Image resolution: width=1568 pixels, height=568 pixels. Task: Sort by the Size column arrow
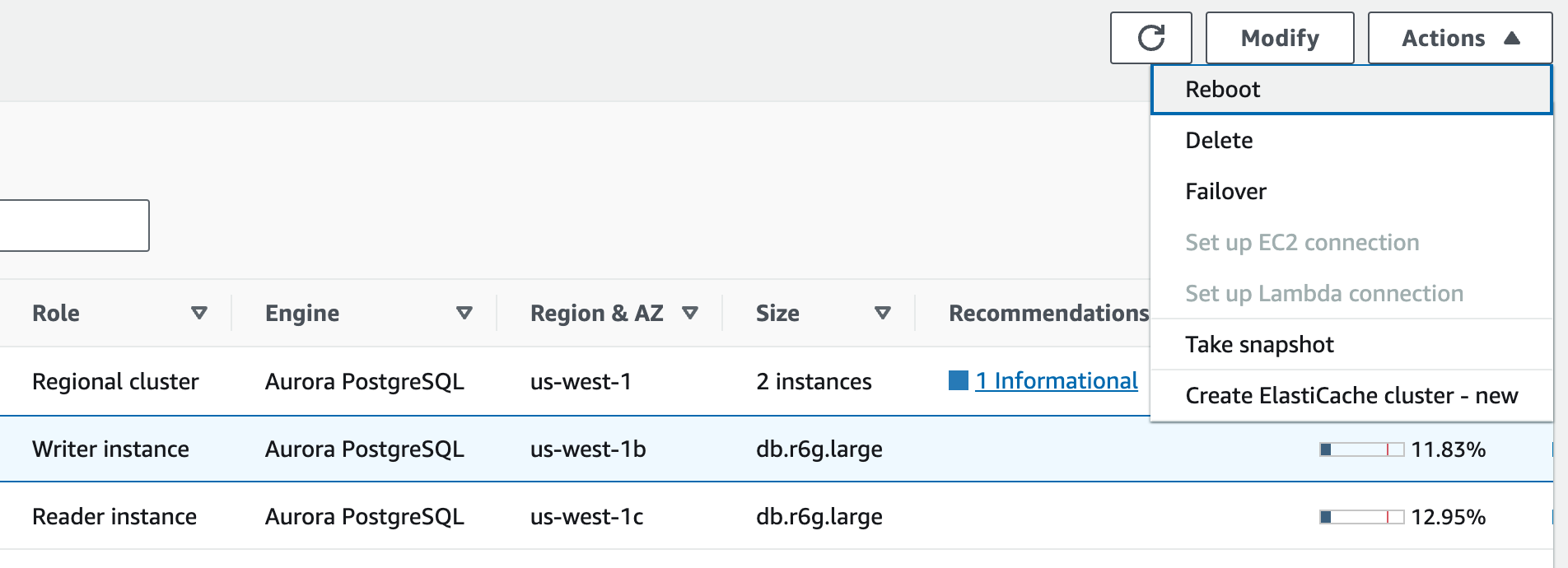click(x=882, y=313)
